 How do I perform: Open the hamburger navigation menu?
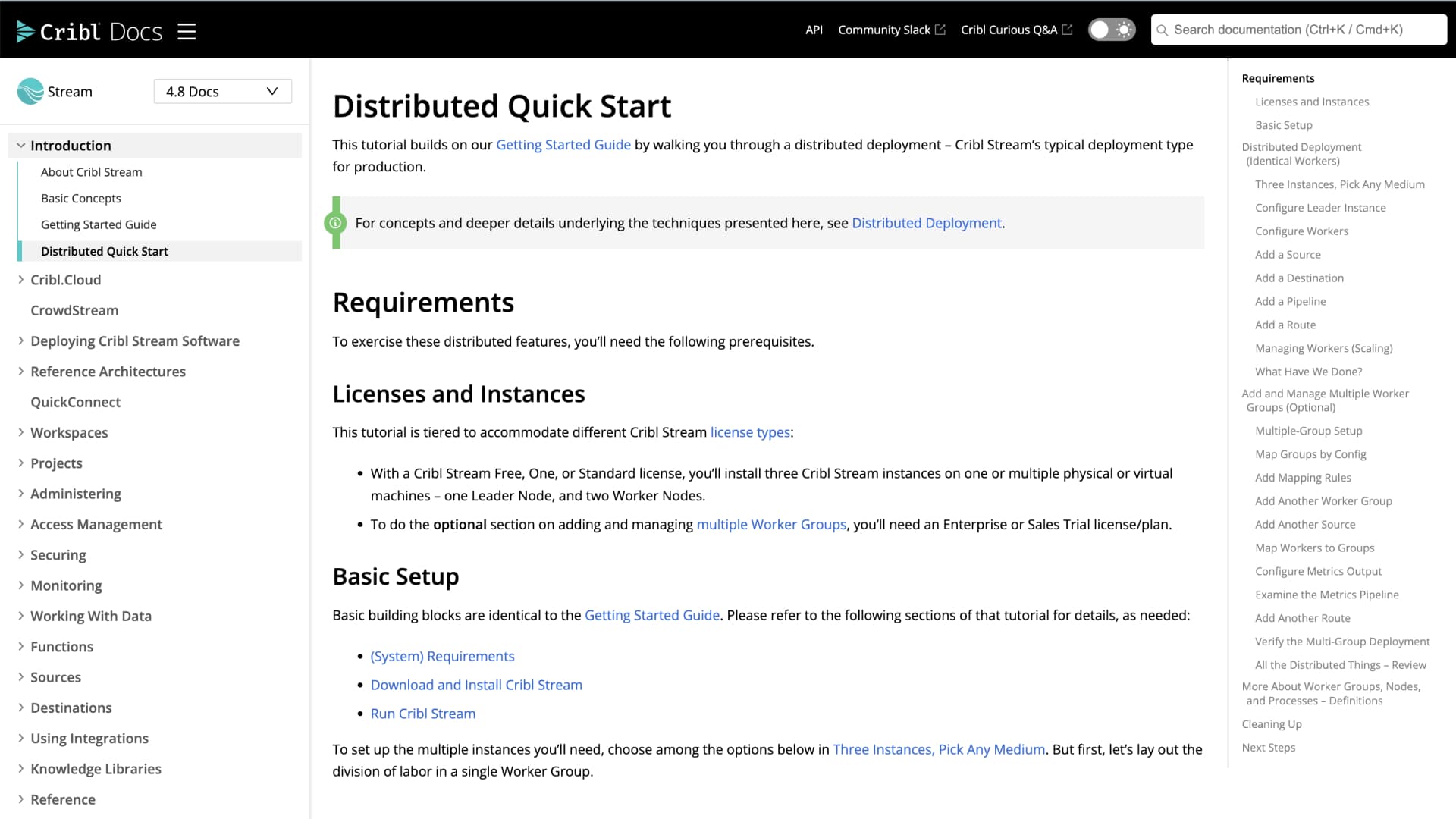click(187, 31)
